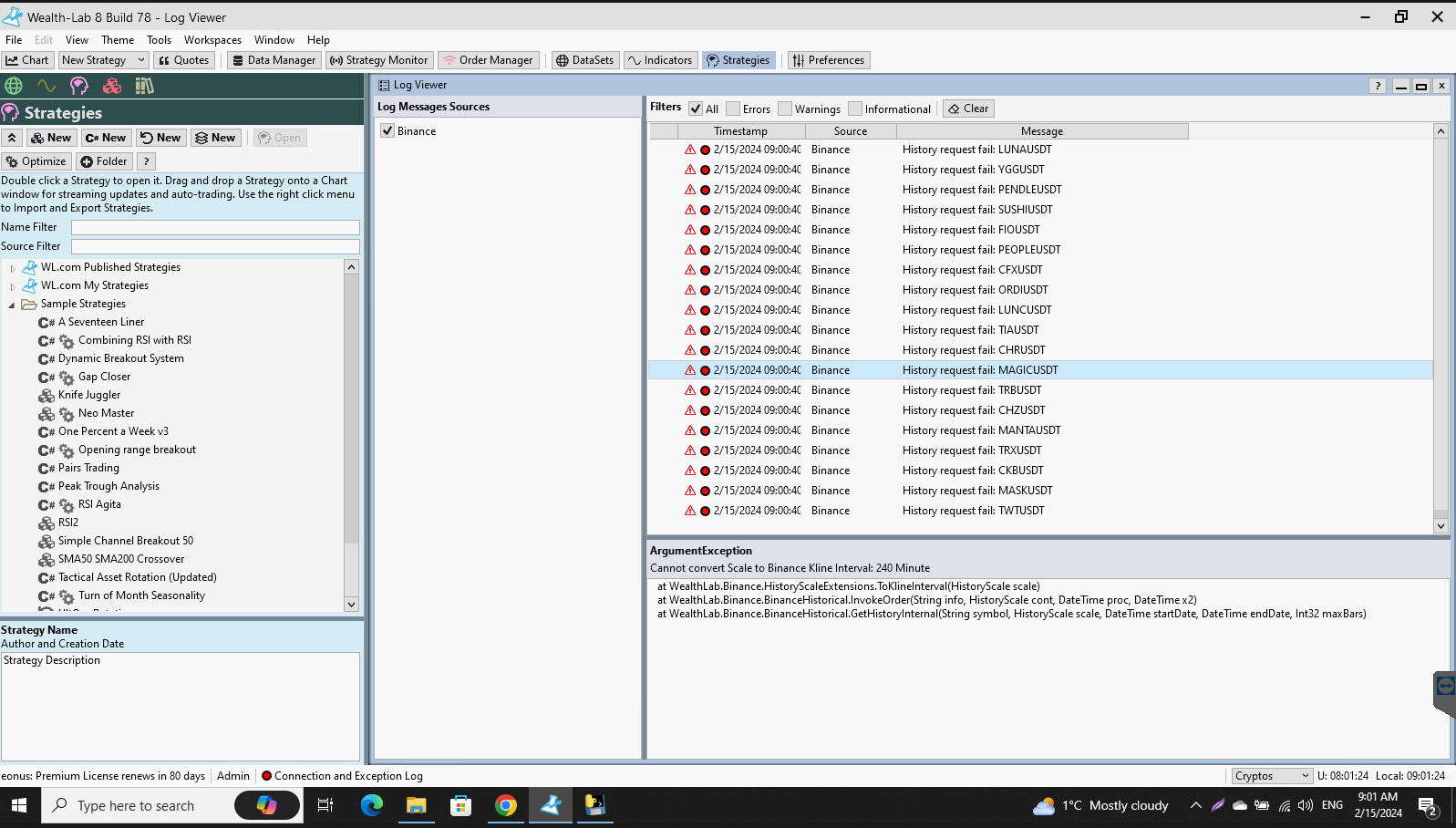Open the Cryptos dropdown in status bar

point(1272,776)
